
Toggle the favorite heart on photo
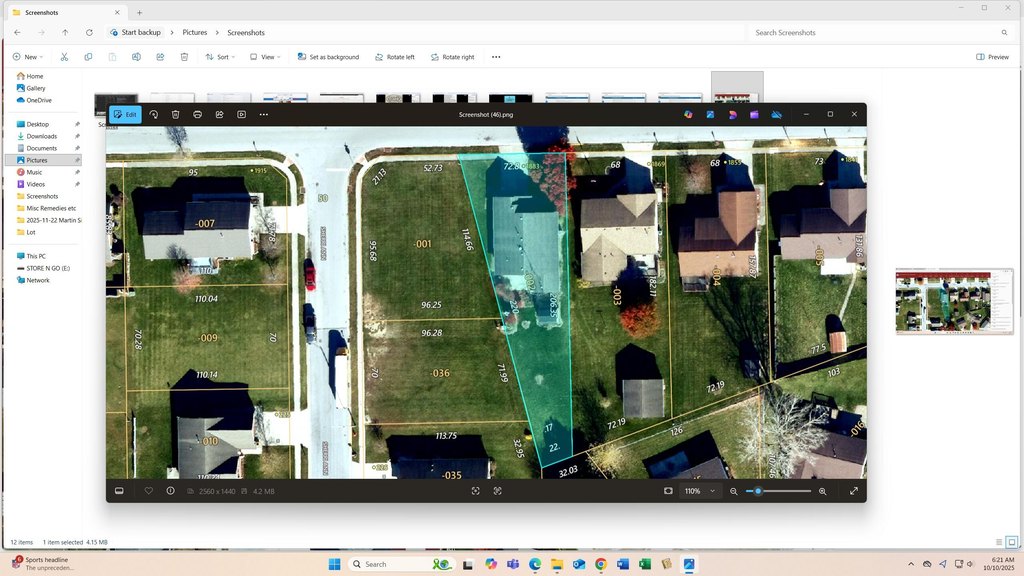149,491
